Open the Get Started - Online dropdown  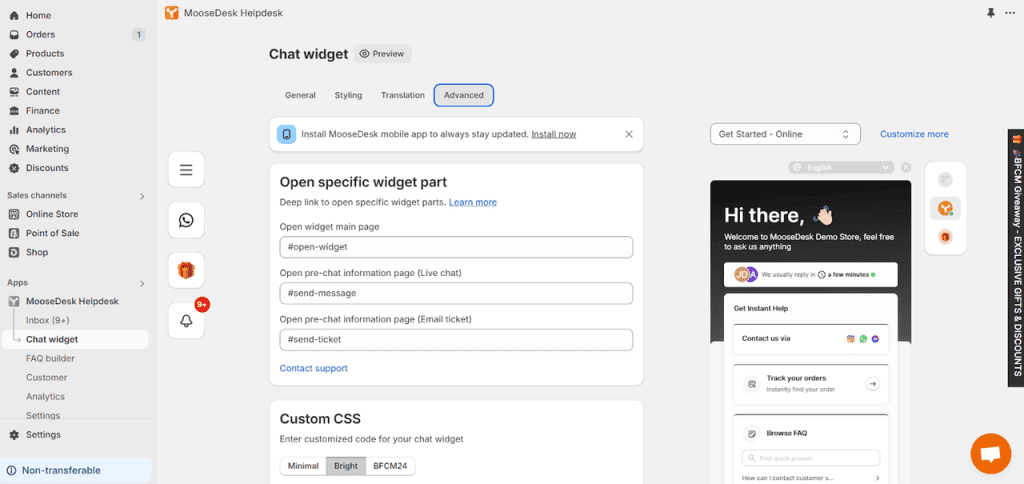(785, 134)
